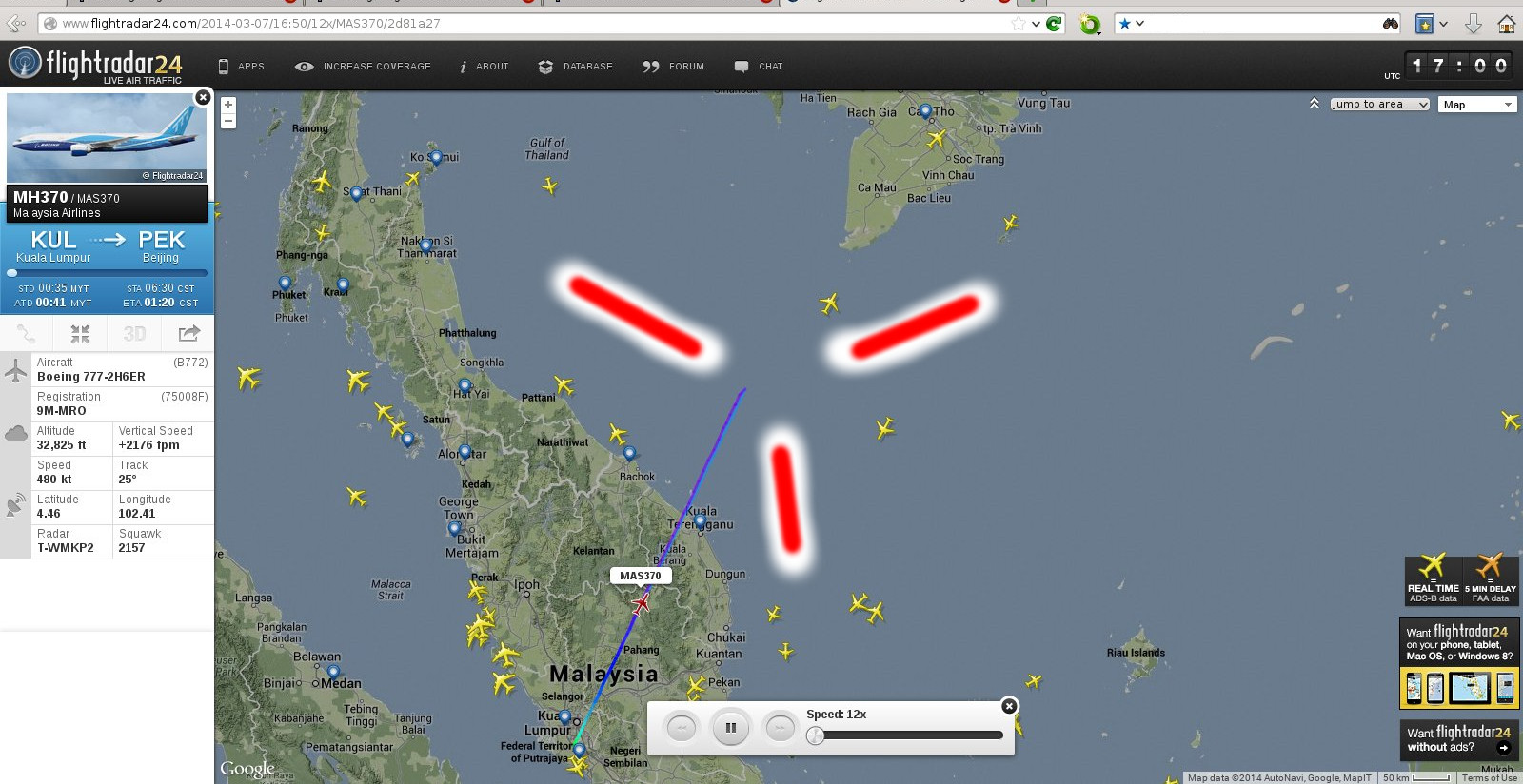Click the Flightradar24 logo
The height and width of the screenshot is (784, 1523).
tap(95, 65)
